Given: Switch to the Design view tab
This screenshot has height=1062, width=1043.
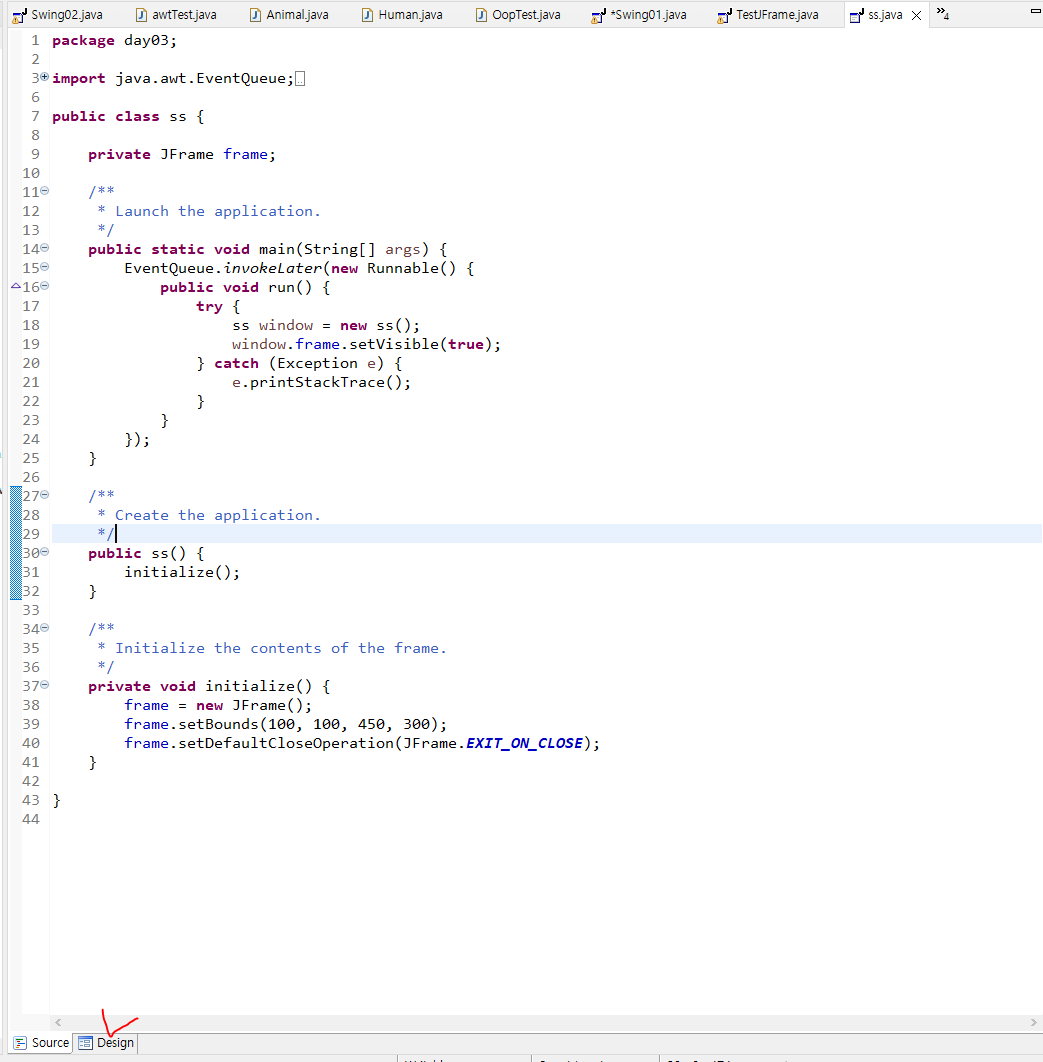Looking at the screenshot, I should pyautogui.click(x=106, y=1042).
